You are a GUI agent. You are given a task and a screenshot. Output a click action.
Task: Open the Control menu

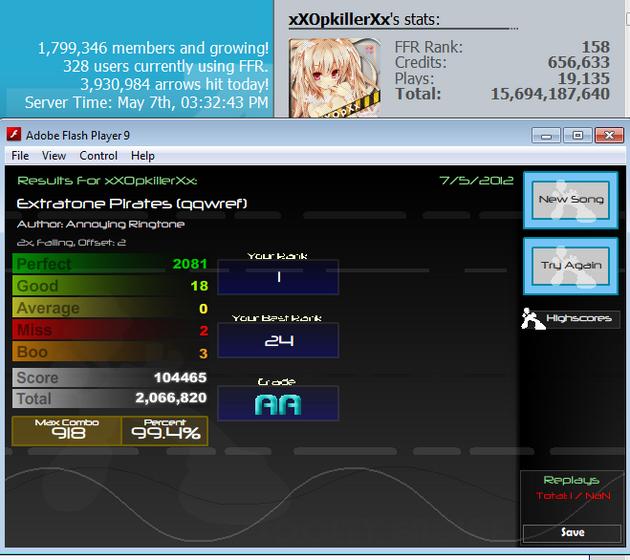(98, 155)
